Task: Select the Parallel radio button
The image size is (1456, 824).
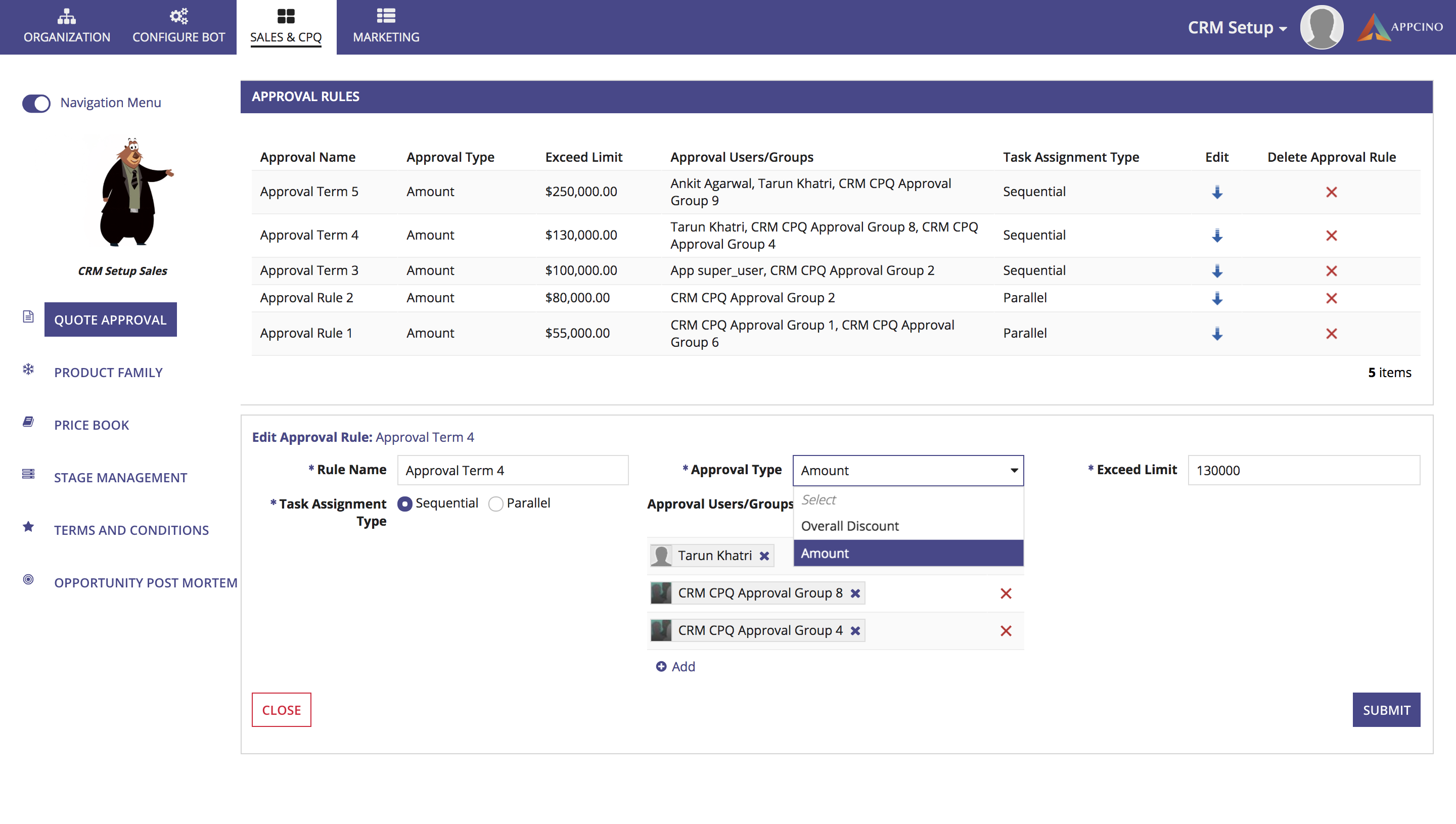Action: tap(496, 503)
